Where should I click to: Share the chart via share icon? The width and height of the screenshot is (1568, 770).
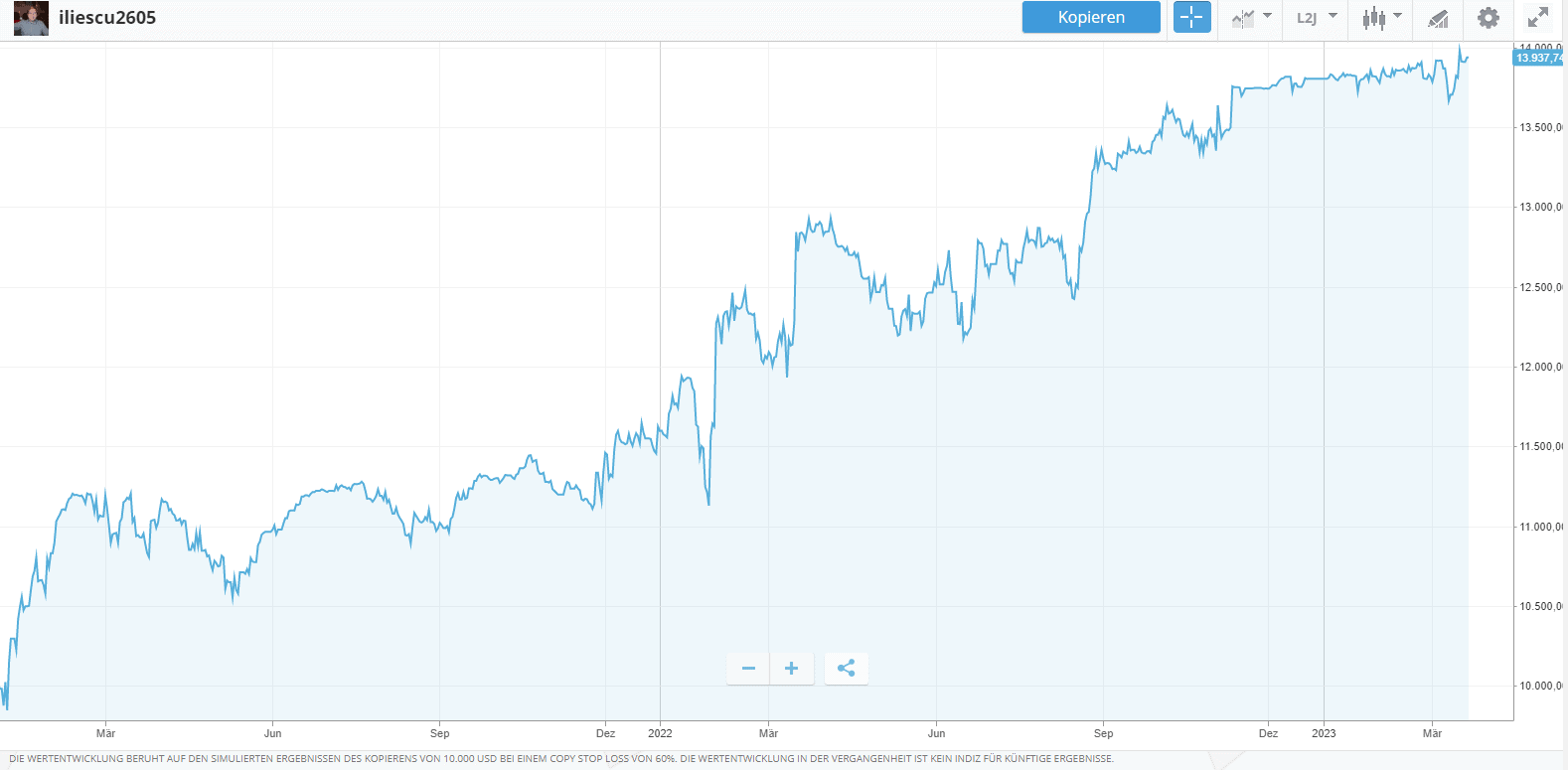tap(846, 669)
